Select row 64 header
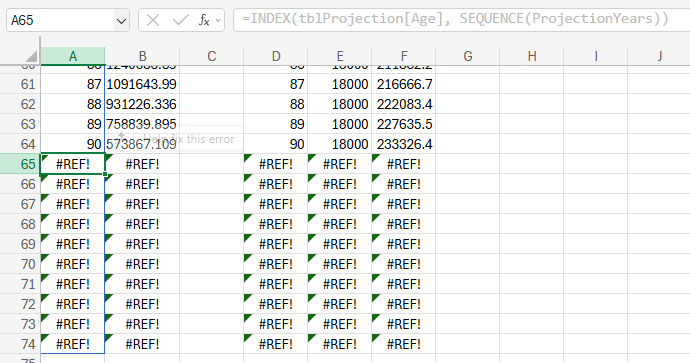 tap(20, 144)
